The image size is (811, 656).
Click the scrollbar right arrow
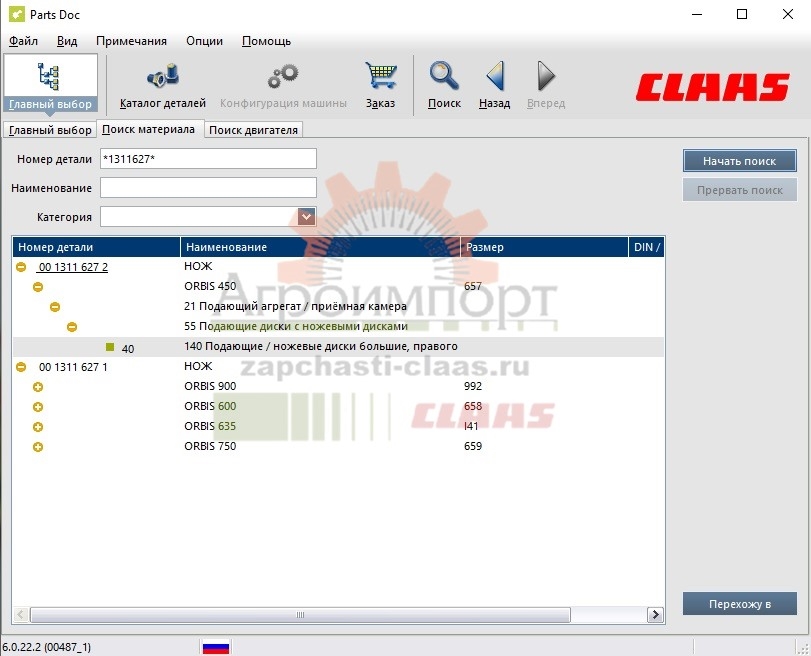(x=655, y=615)
